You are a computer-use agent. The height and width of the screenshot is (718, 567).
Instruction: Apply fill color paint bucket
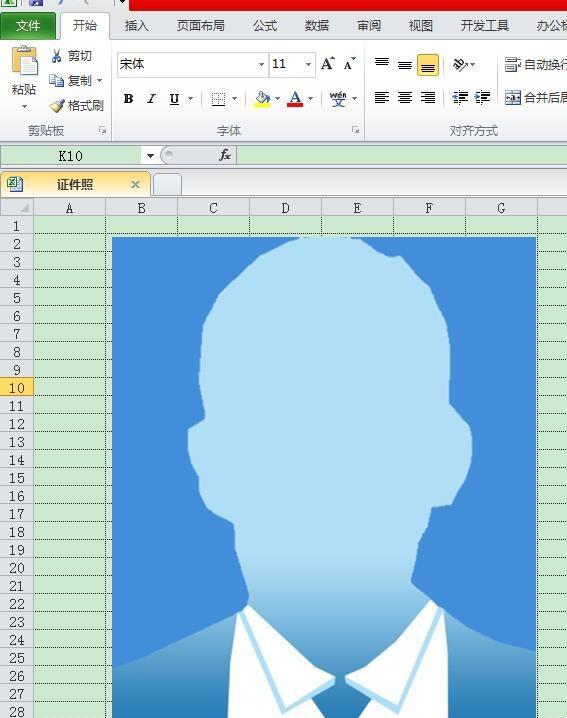pos(262,98)
